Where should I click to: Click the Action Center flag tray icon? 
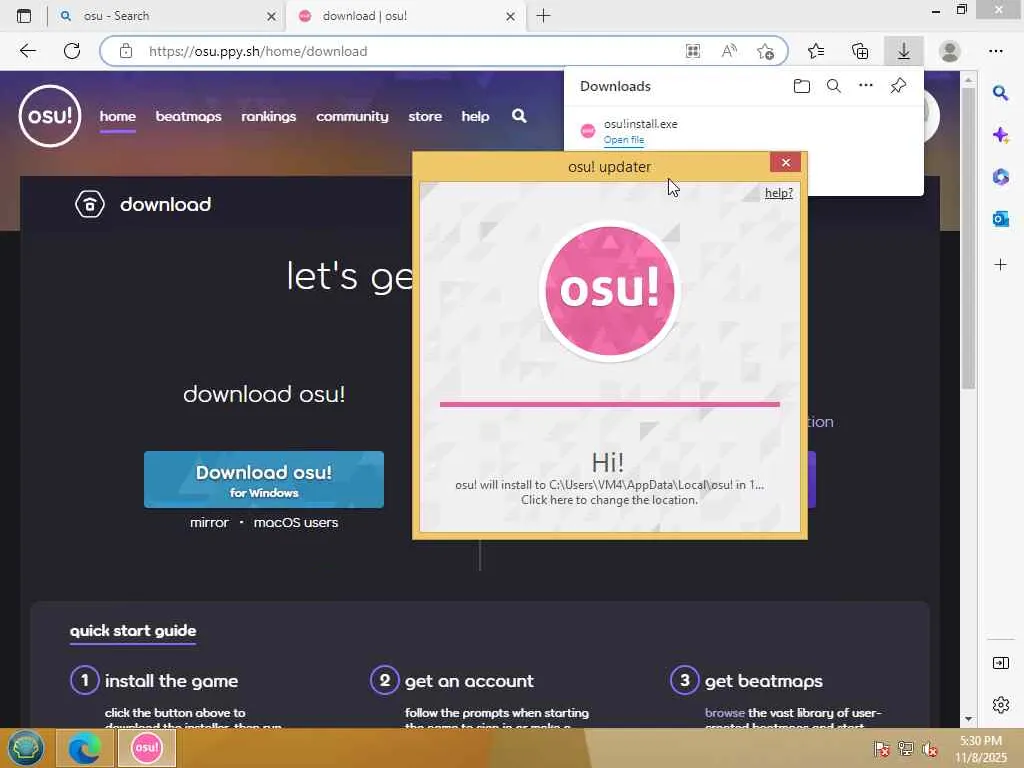pyautogui.click(x=882, y=748)
